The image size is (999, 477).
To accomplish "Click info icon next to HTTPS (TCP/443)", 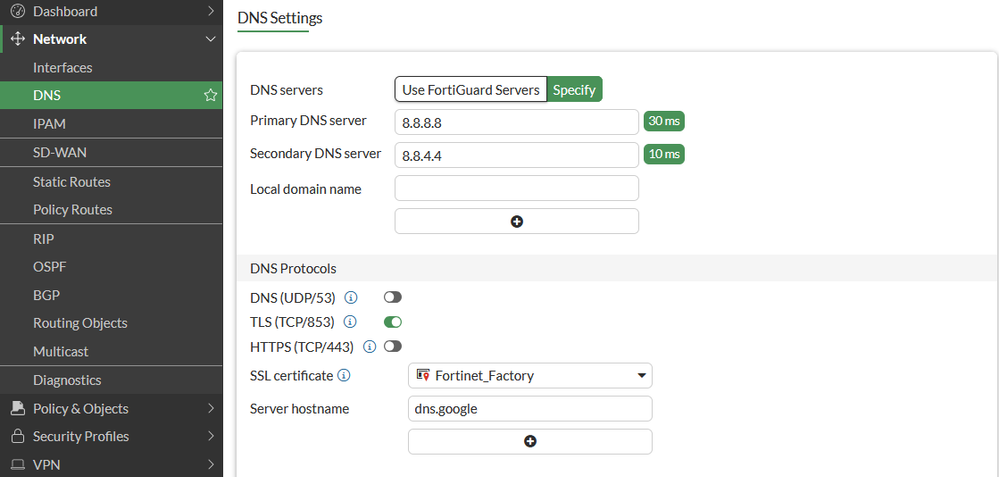I will click(x=369, y=347).
